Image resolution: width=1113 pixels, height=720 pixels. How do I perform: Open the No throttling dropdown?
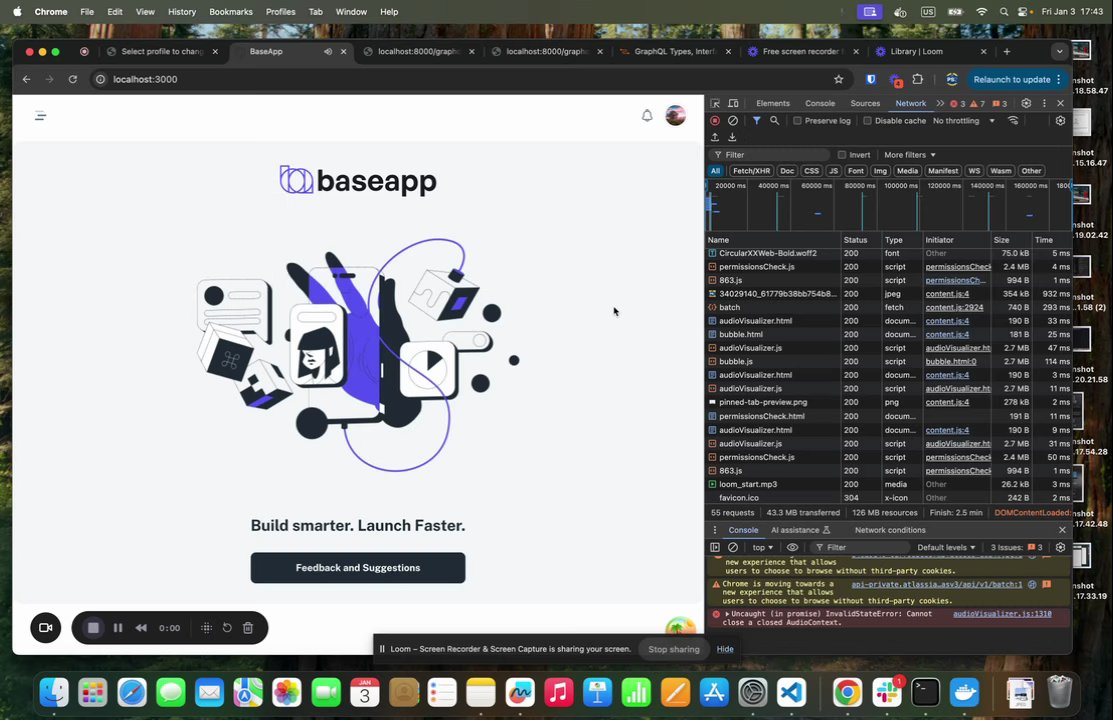pos(963,121)
